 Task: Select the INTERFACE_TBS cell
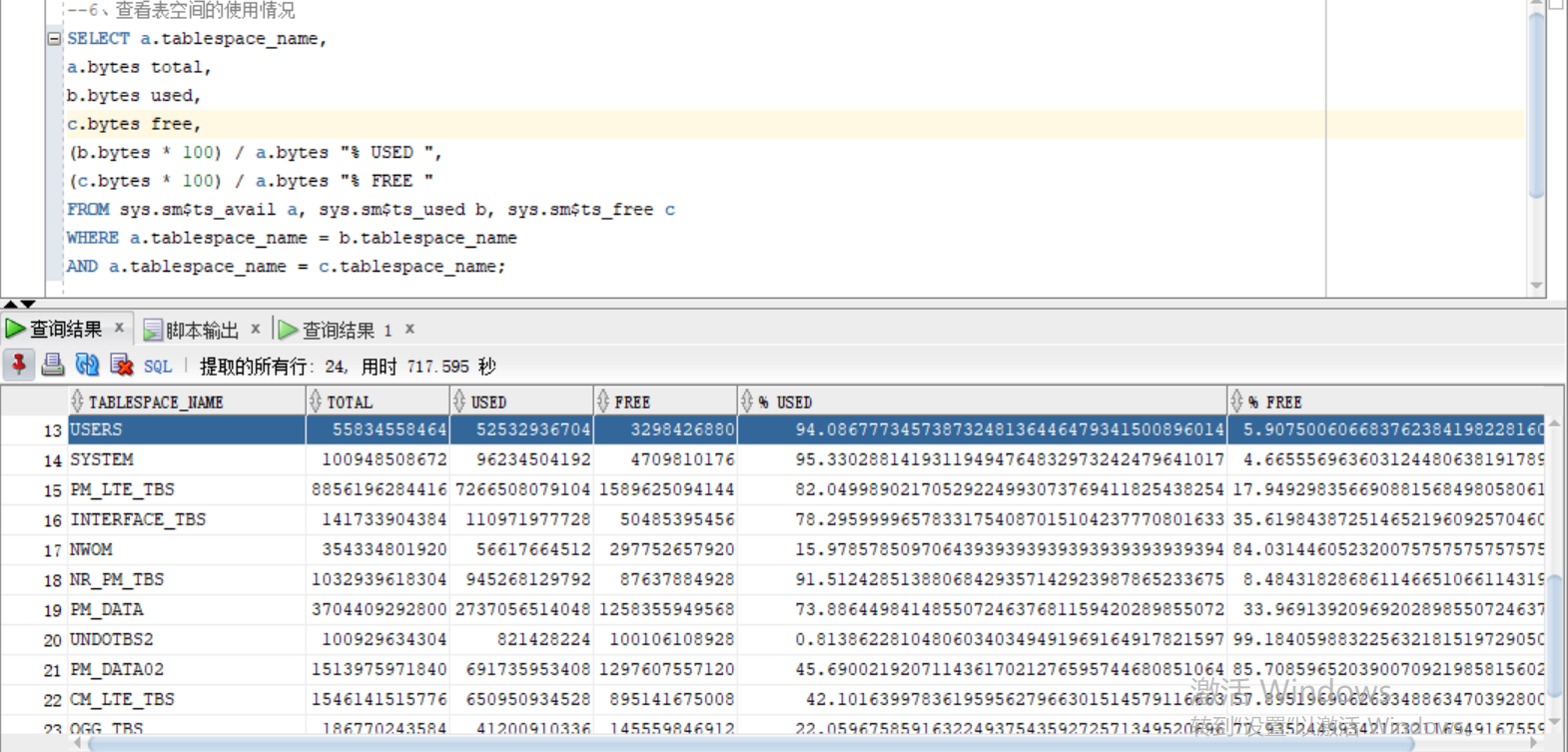pyautogui.click(x=187, y=519)
